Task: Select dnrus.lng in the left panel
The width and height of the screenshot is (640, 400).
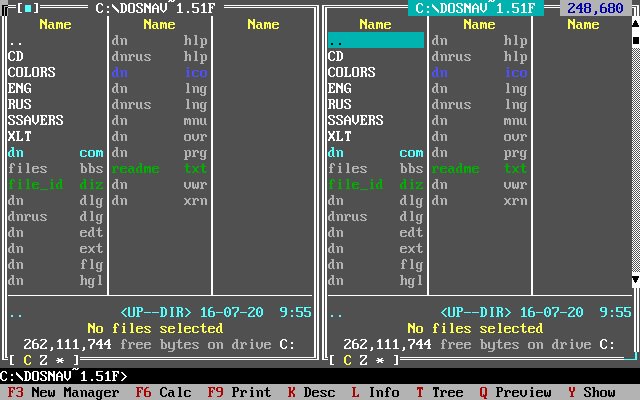Action: click(x=160, y=104)
